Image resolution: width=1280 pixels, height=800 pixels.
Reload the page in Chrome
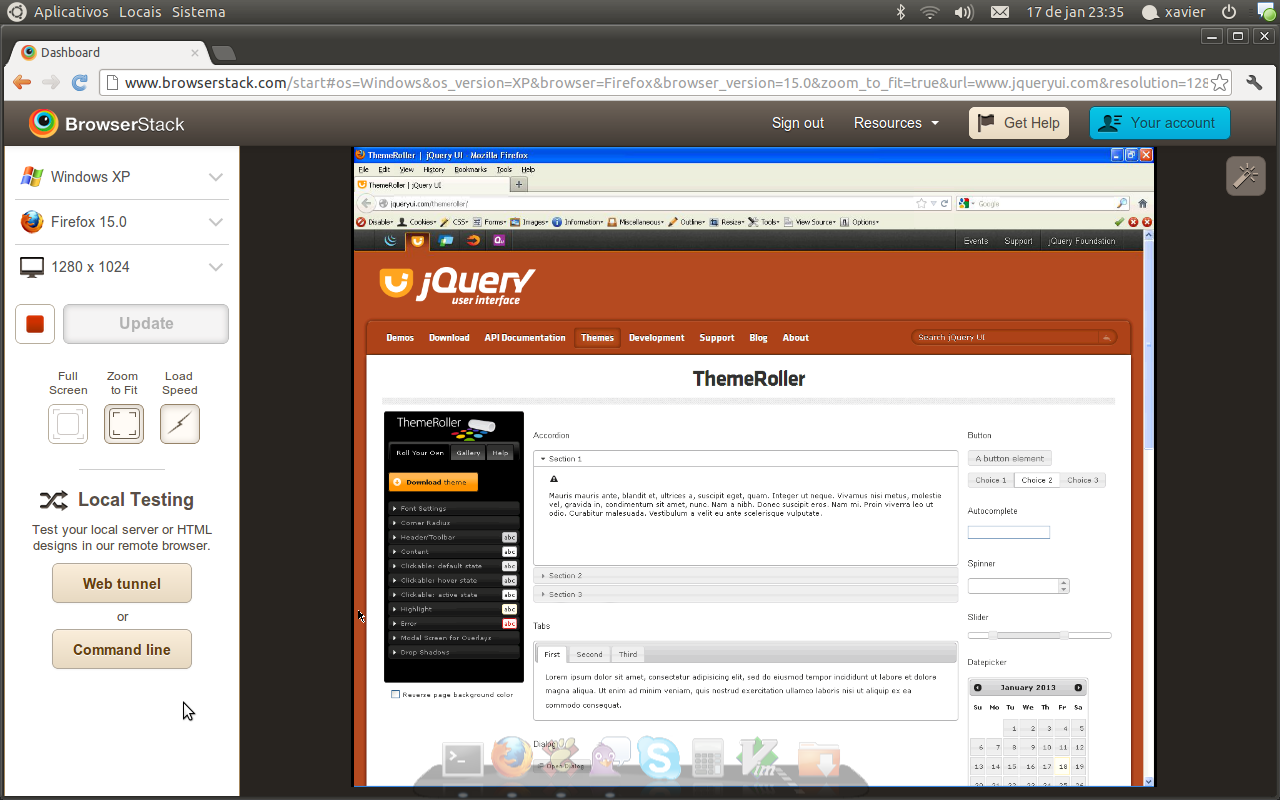(x=80, y=83)
